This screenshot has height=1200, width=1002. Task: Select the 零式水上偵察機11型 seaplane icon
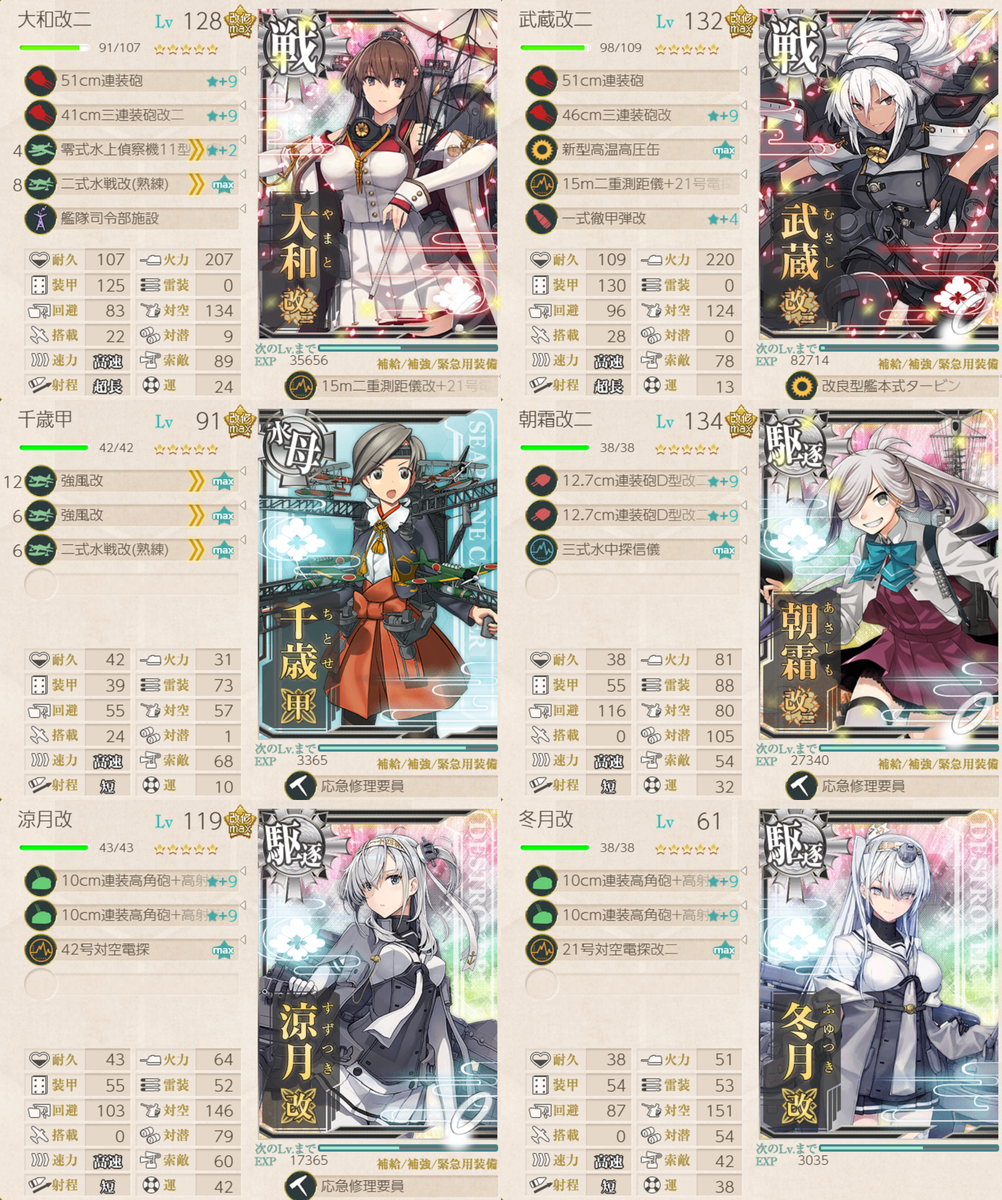pos(41,150)
